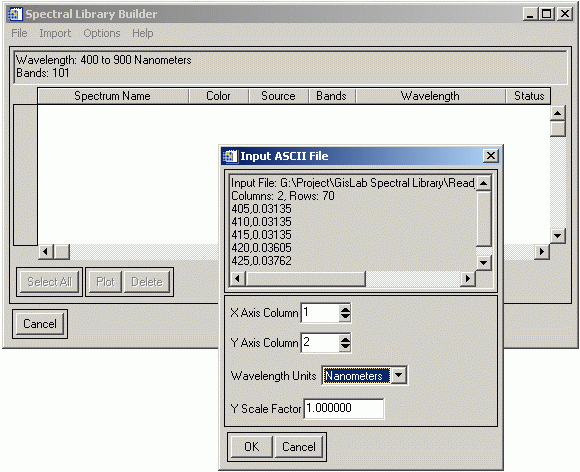Open the Import menu
This screenshot has width=580, height=472.
(x=55, y=33)
